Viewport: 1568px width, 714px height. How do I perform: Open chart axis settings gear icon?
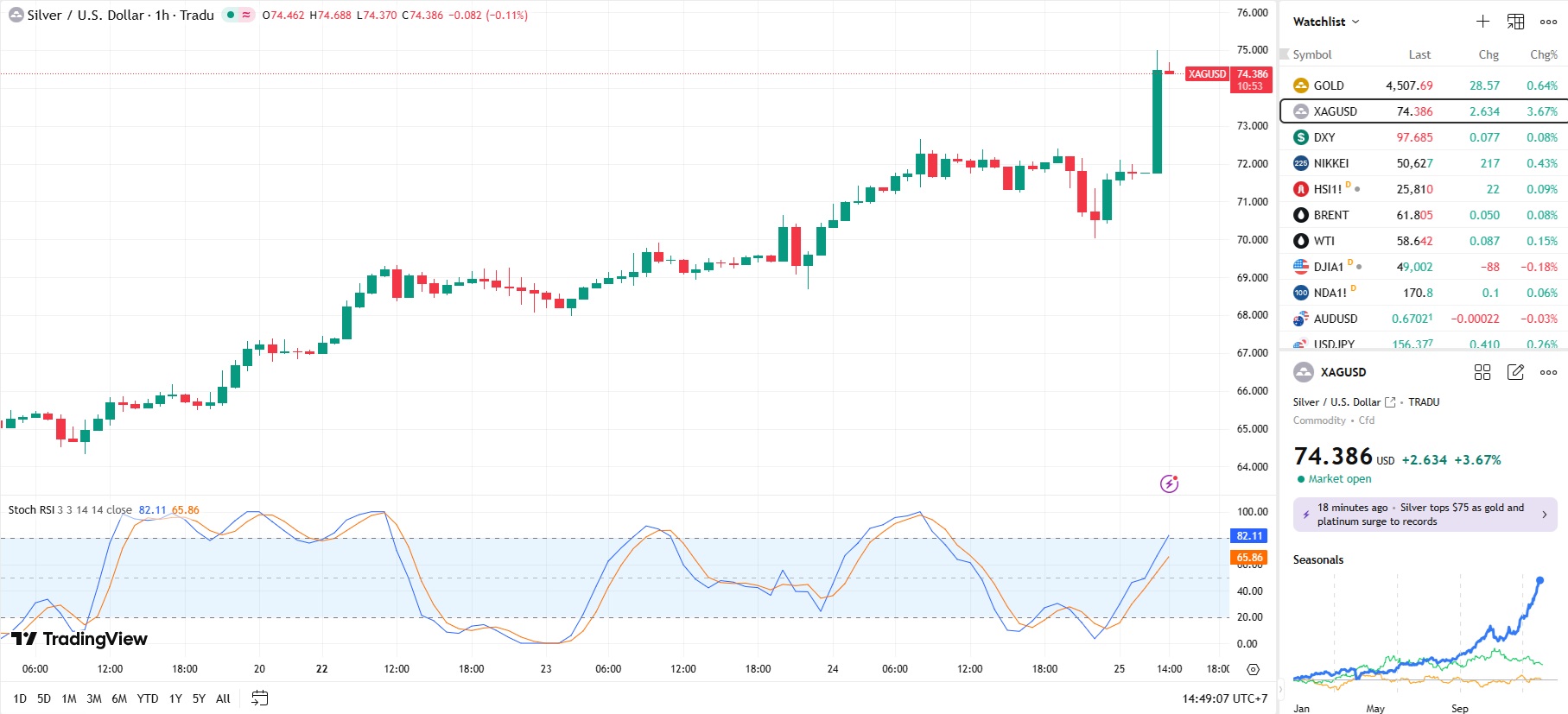click(1253, 669)
